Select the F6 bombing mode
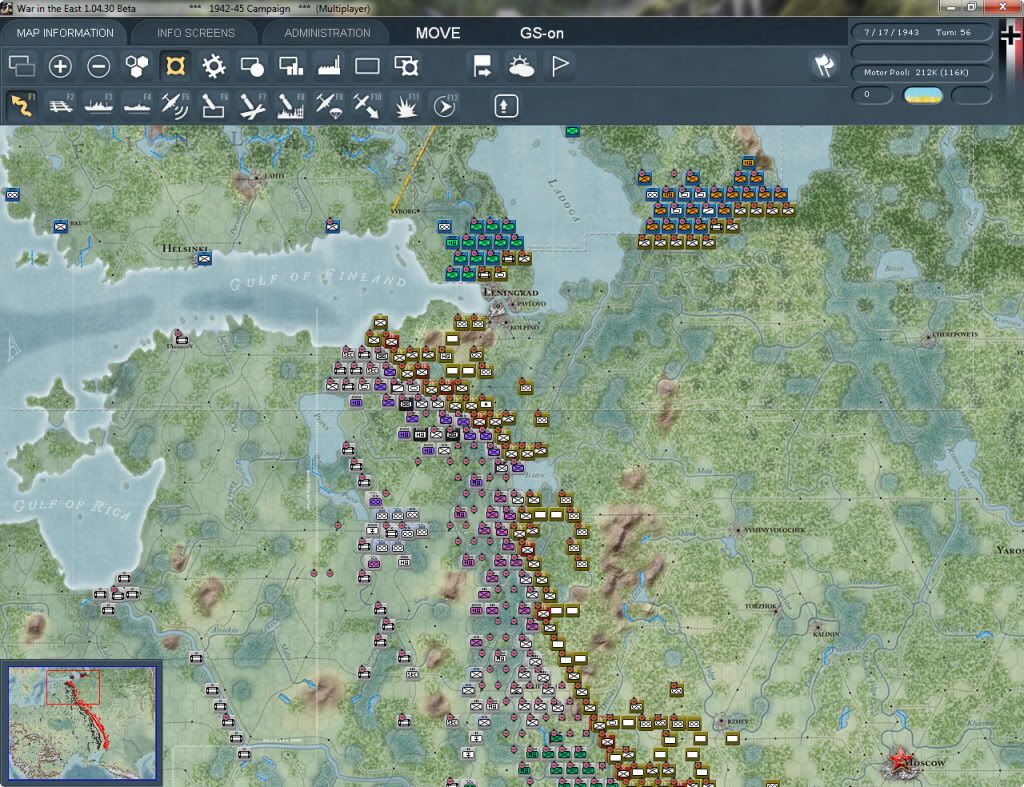This screenshot has width=1024, height=787. pyautogui.click(x=214, y=105)
